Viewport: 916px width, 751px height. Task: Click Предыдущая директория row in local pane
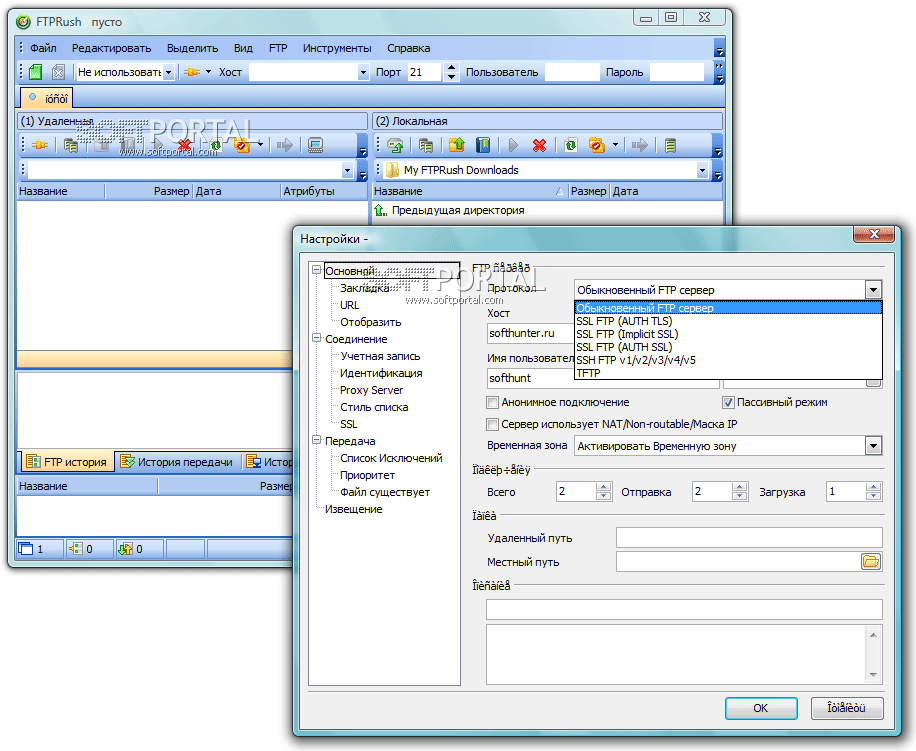point(458,210)
